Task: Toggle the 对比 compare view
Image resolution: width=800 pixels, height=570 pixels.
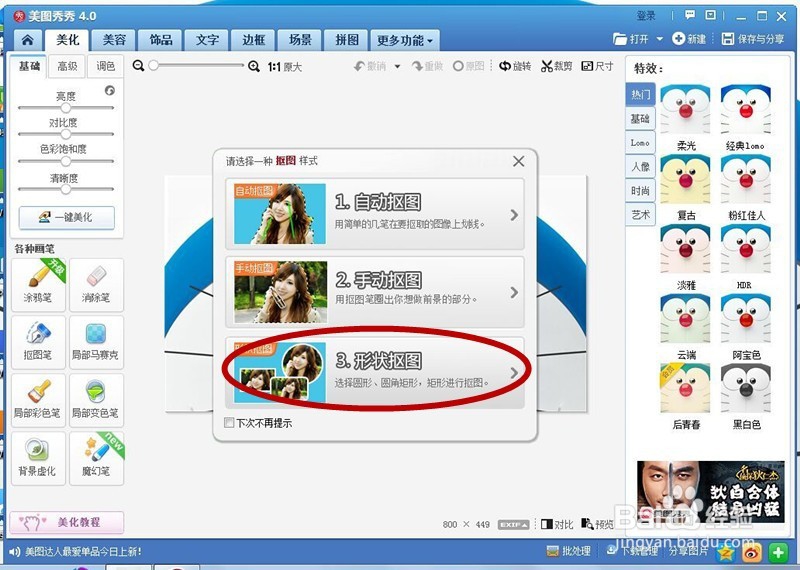Action: [557, 525]
